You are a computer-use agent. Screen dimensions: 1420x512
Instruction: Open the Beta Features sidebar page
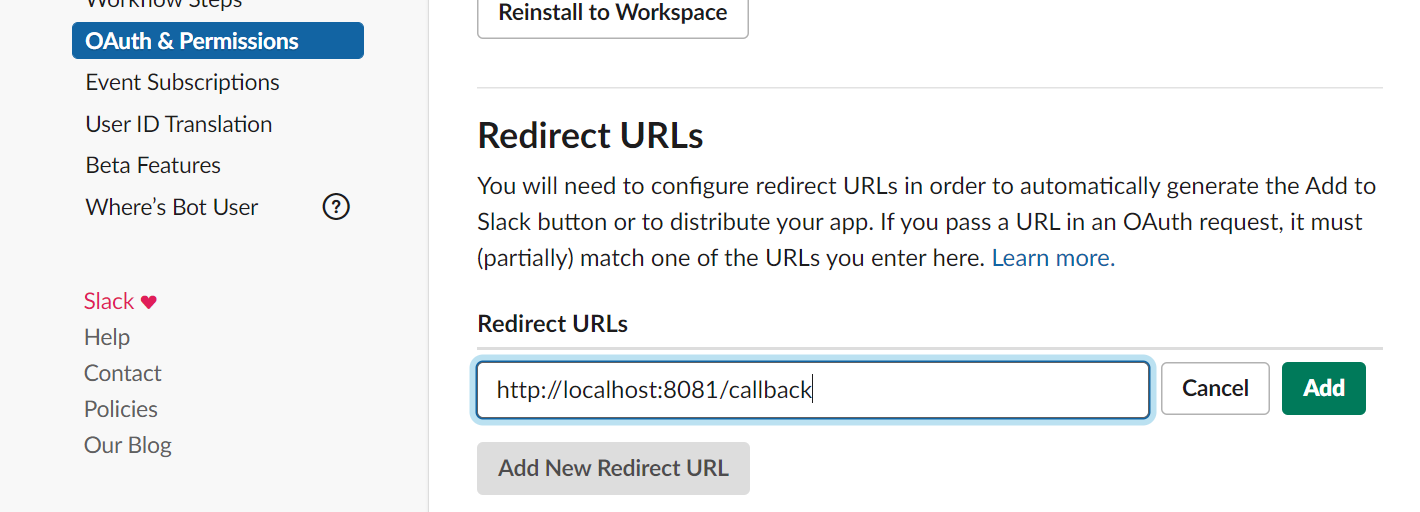pyautogui.click(x=153, y=165)
